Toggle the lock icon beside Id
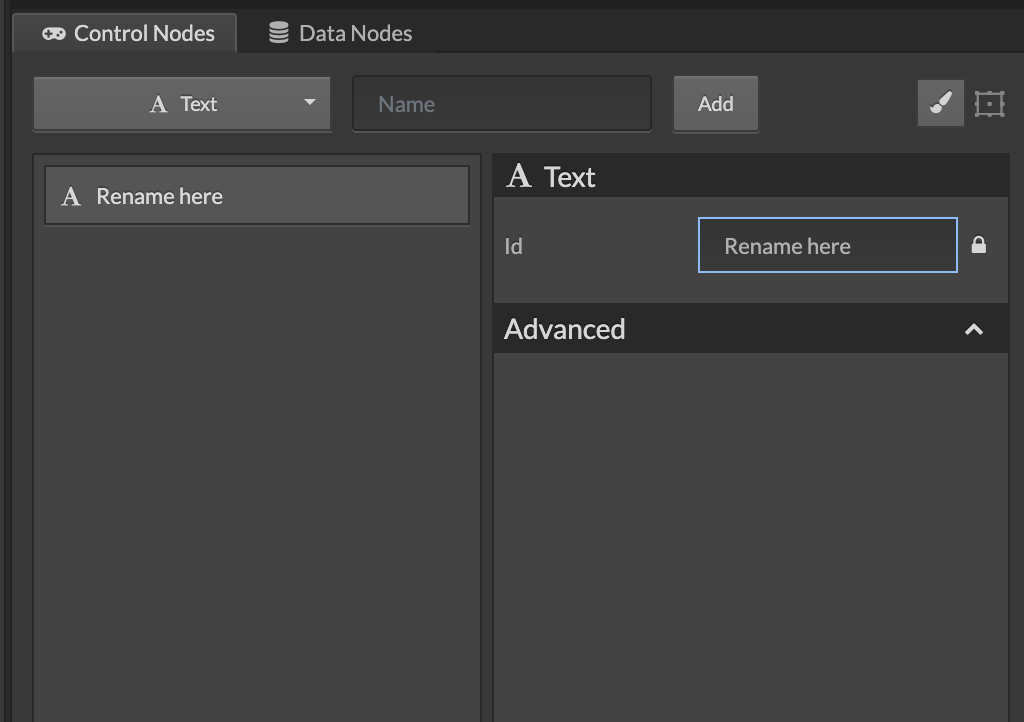This screenshot has width=1024, height=722. [x=978, y=245]
